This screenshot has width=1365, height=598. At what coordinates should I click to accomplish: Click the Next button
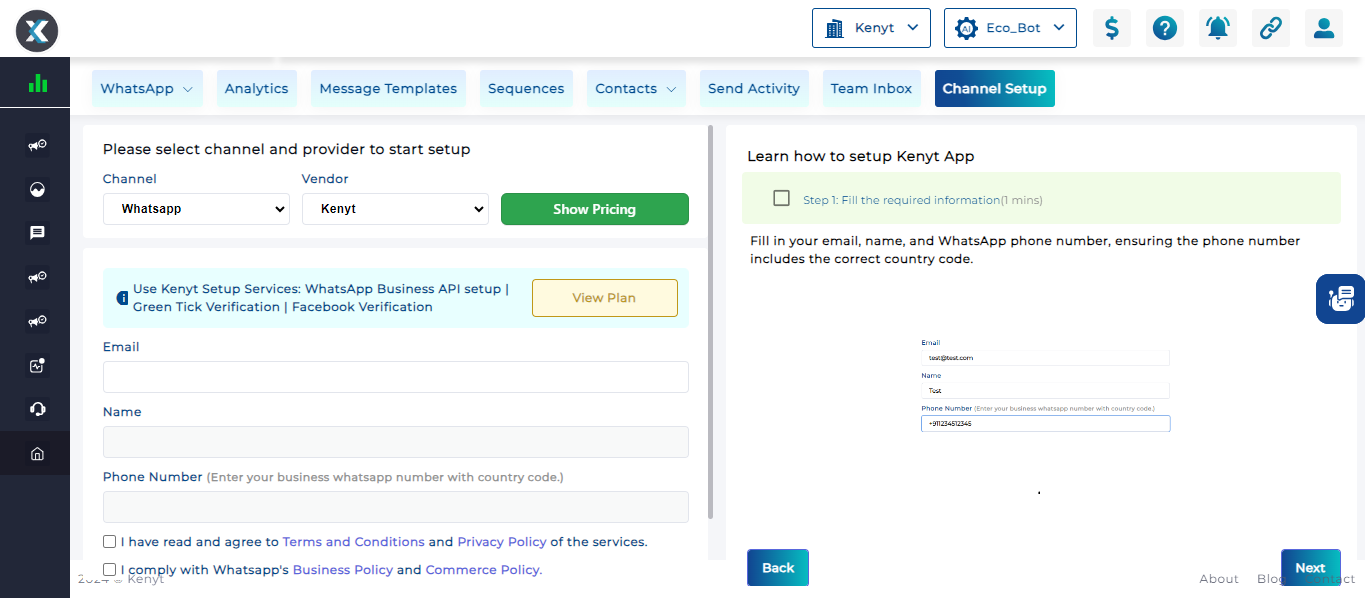click(x=1310, y=567)
